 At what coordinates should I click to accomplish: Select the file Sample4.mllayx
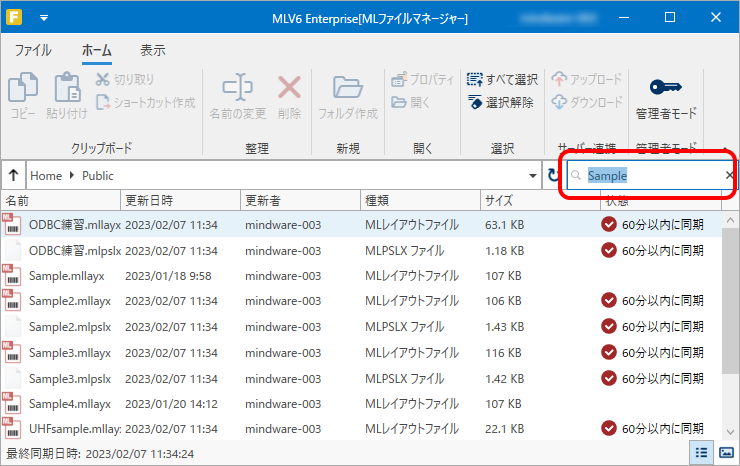(x=361, y=404)
